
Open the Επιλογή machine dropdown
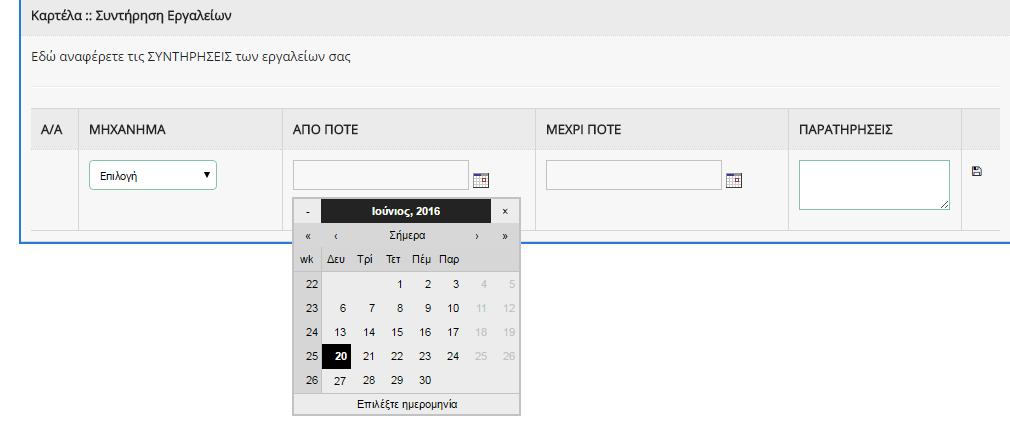(153, 175)
